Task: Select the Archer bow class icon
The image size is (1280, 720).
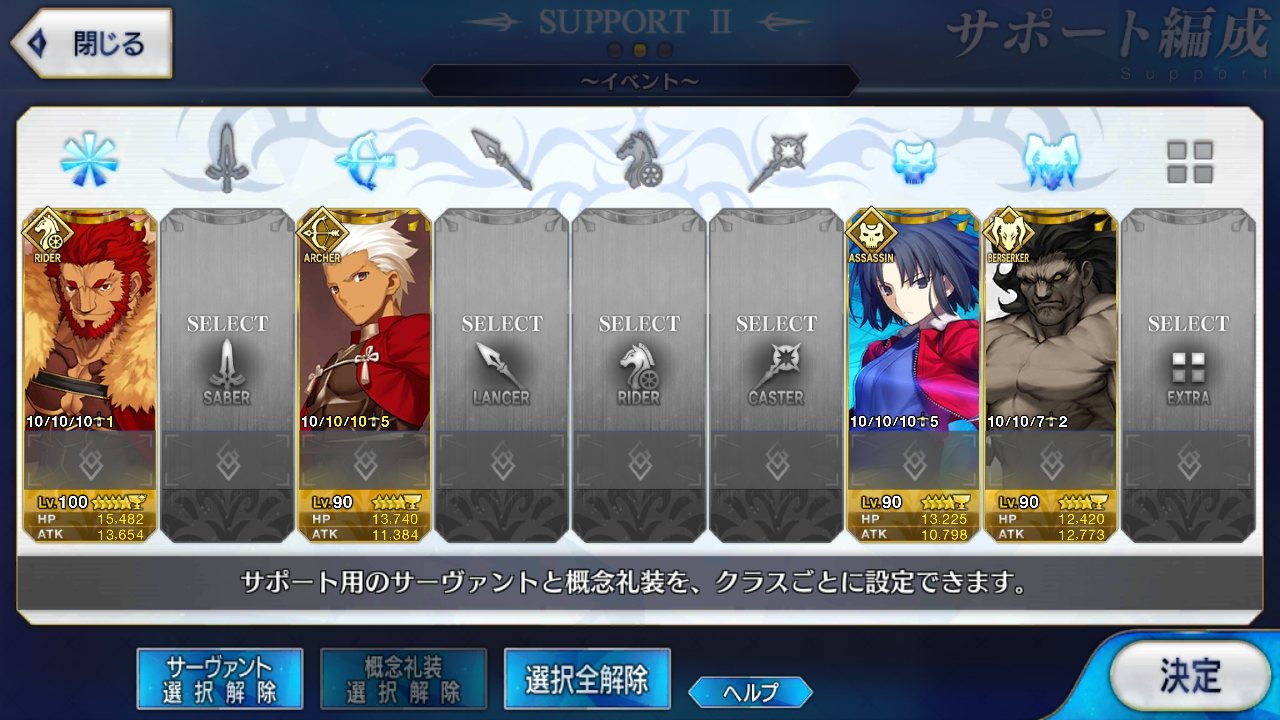Action: 364,160
